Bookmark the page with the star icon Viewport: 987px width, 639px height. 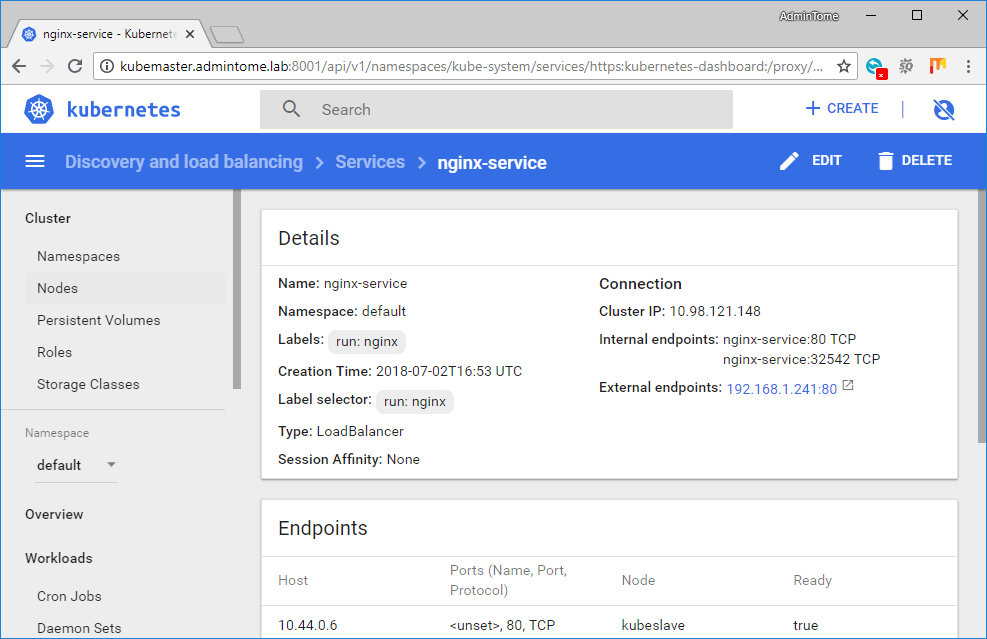(843, 66)
